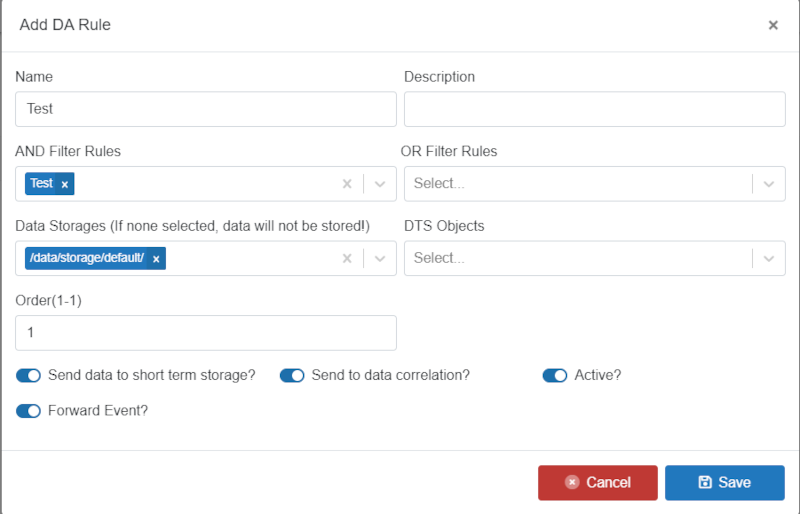Toggle the Forward Event switch
This screenshot has height=514, width=800.
28,411
